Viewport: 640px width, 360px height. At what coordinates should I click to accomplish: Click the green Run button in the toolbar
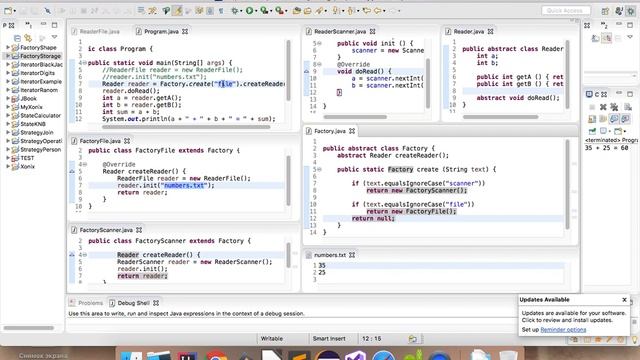[249, 11]
